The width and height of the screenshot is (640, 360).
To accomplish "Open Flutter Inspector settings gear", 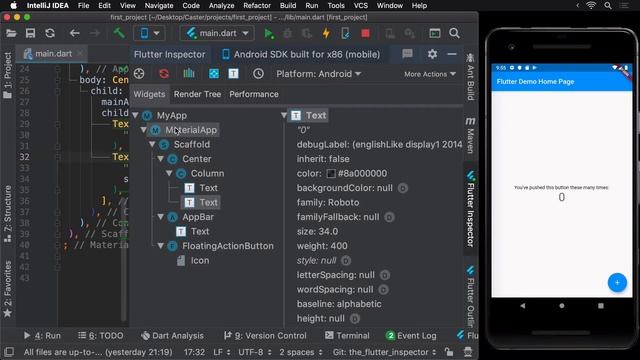I will pyautogui.click(x=432, y=54).
